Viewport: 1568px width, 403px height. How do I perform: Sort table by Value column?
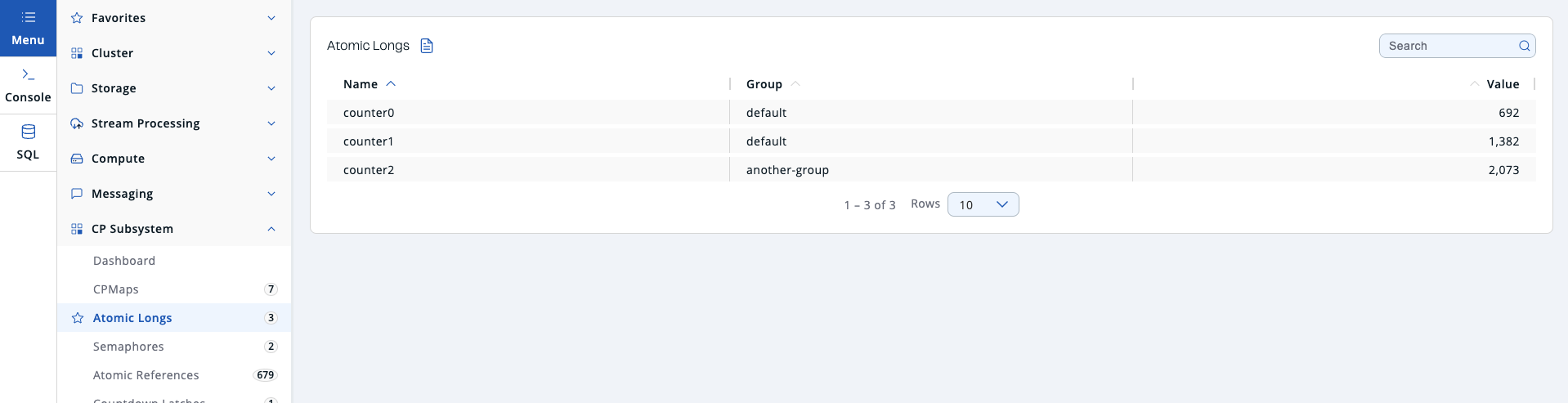(1502, 84)
